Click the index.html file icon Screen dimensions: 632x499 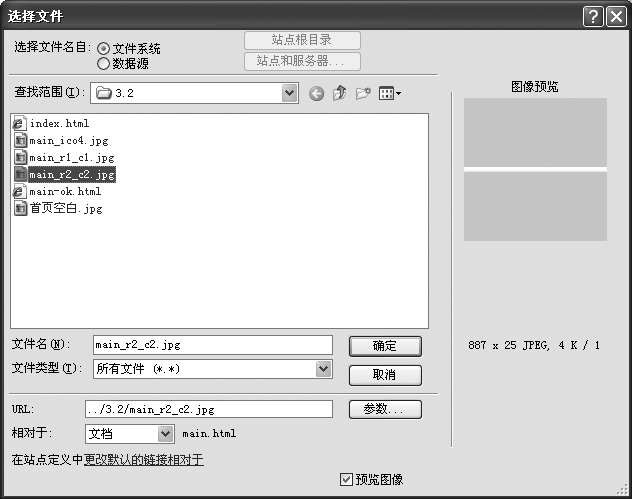(20, 123)
